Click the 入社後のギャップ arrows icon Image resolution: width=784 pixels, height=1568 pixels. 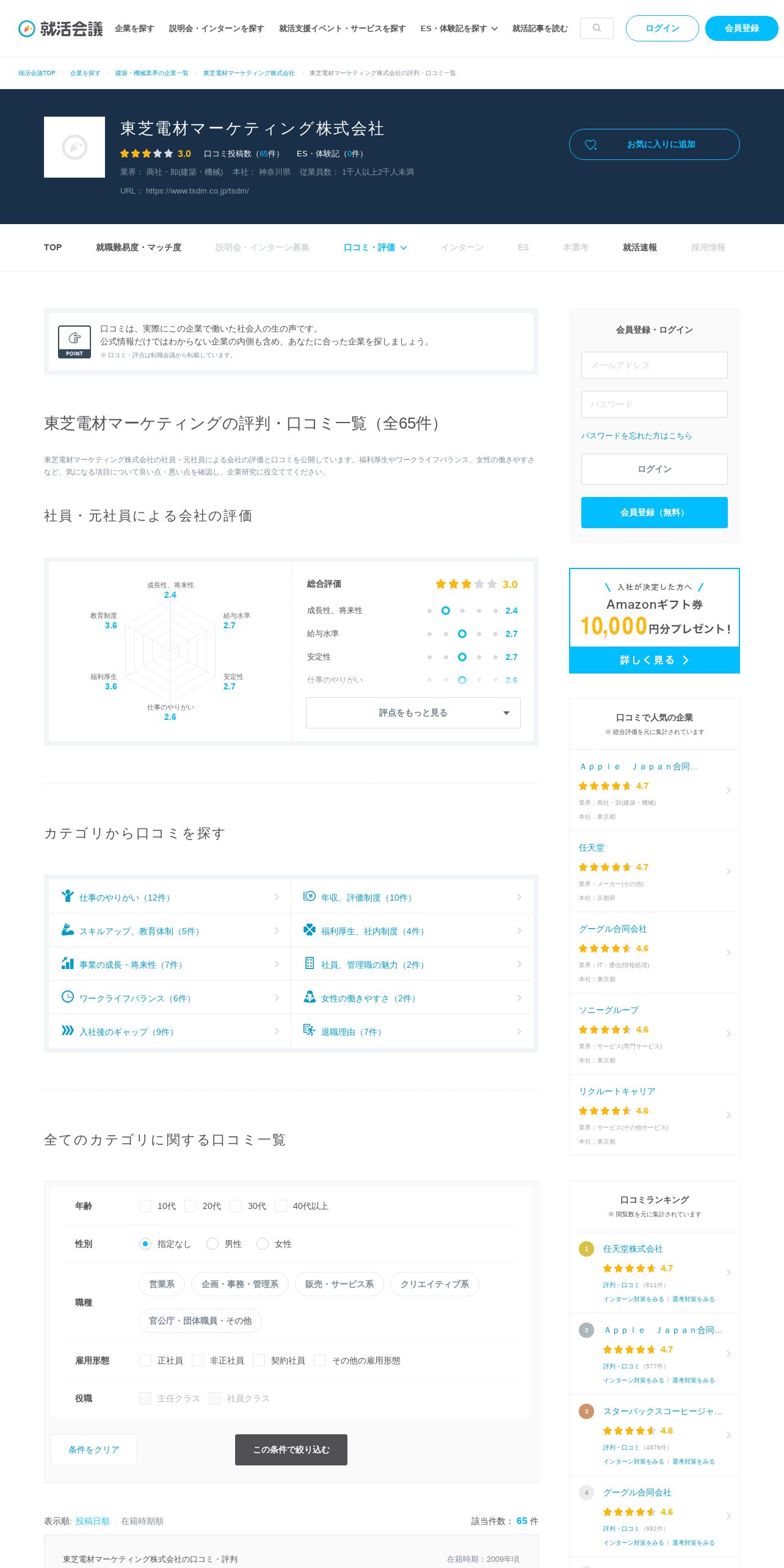click(67, 1030)
